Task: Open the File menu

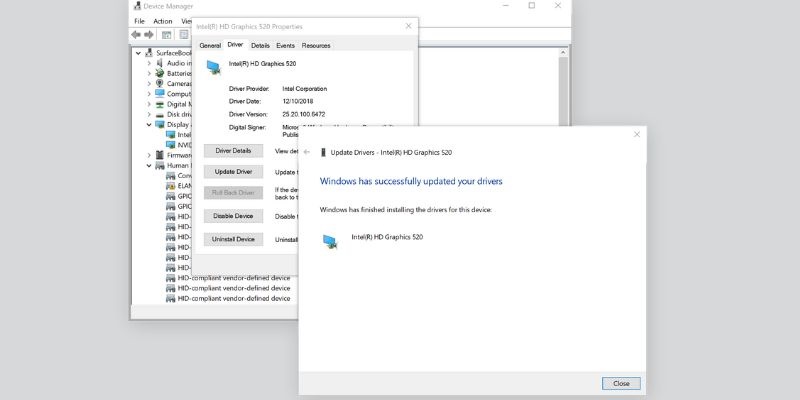Action: [x=139, y=21]
